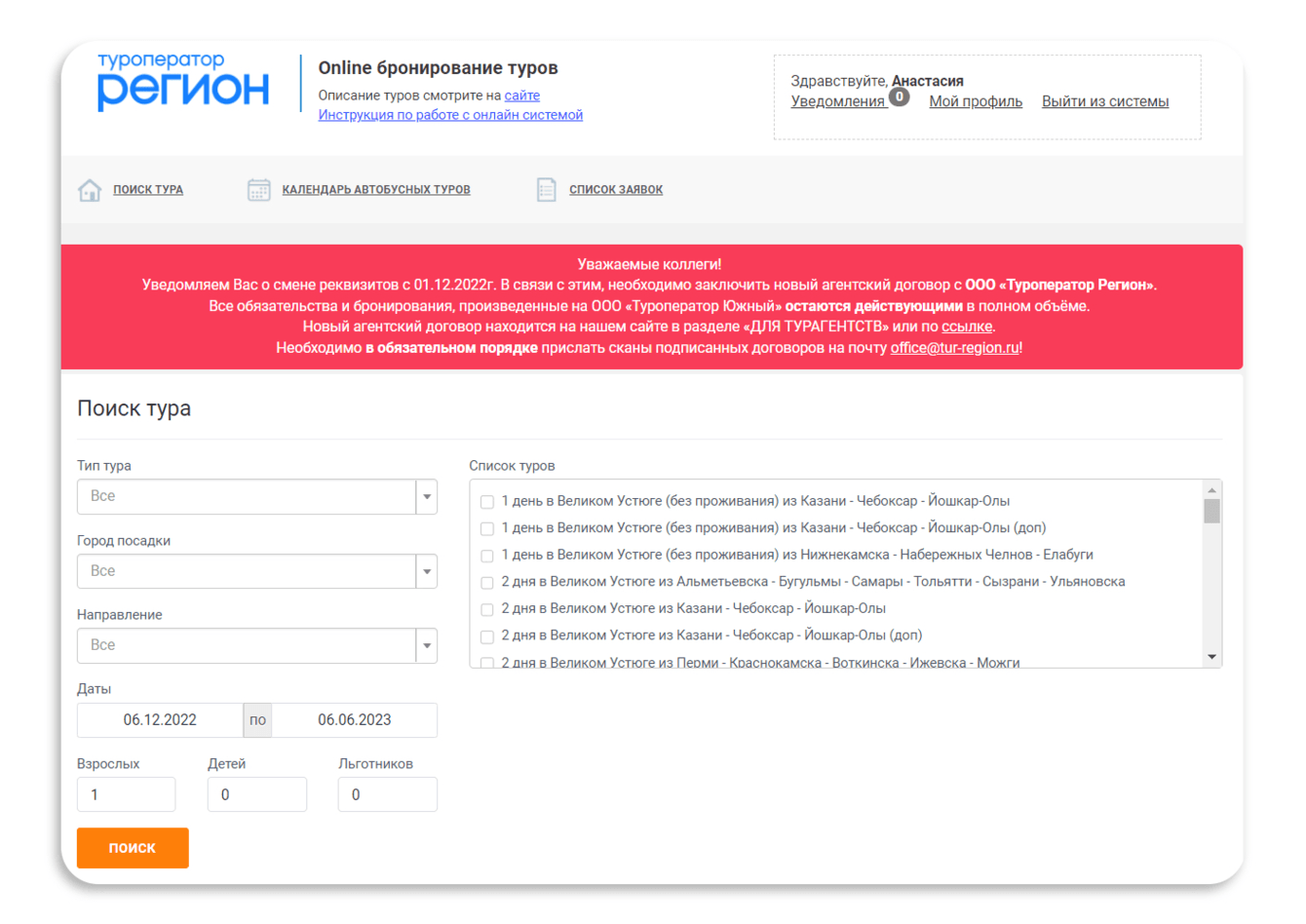Click the tour list scrollbar thumb

coord(1212,512)
